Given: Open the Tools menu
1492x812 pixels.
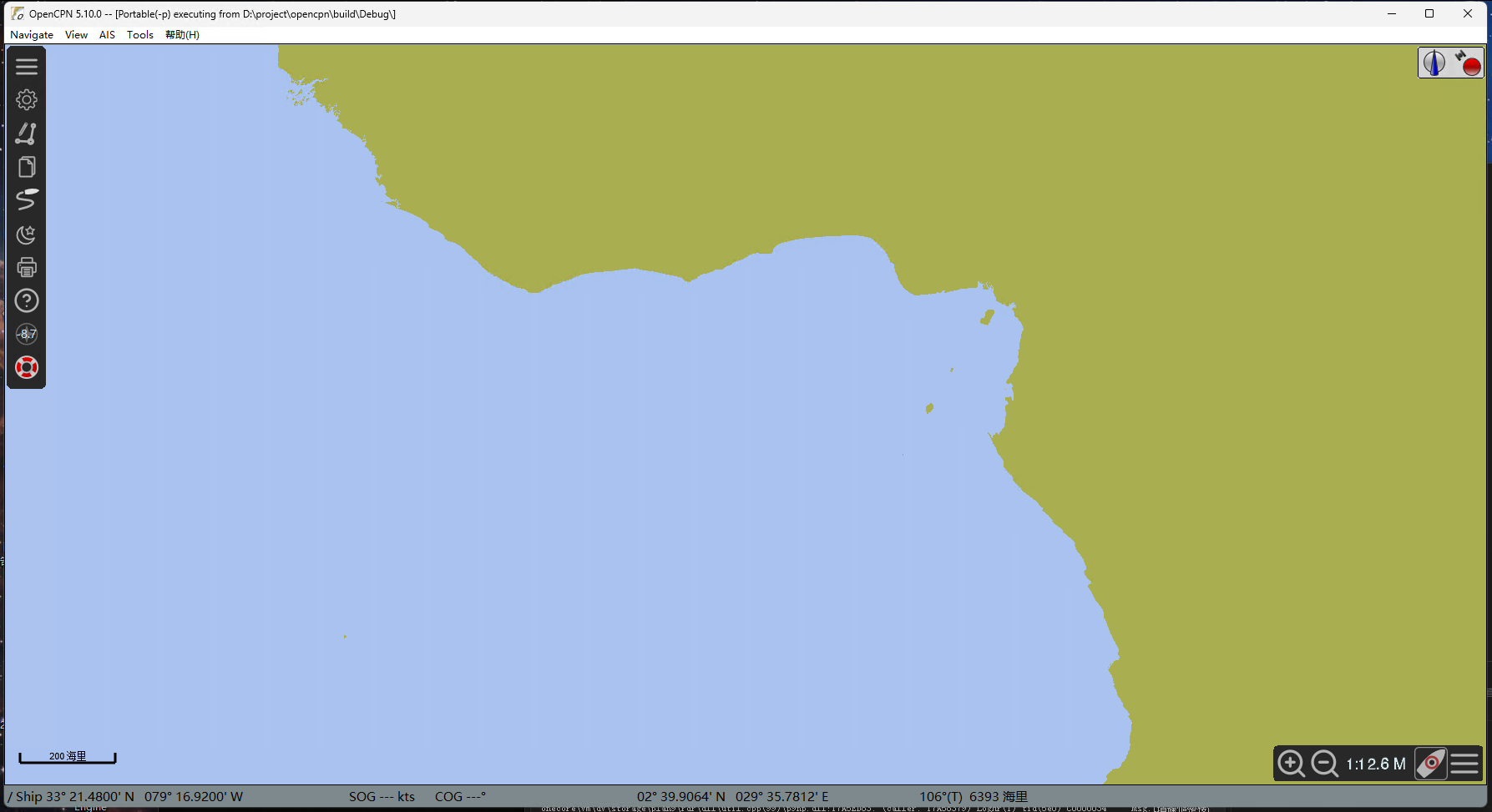Looking at the screenshot, I should [140, 35].
